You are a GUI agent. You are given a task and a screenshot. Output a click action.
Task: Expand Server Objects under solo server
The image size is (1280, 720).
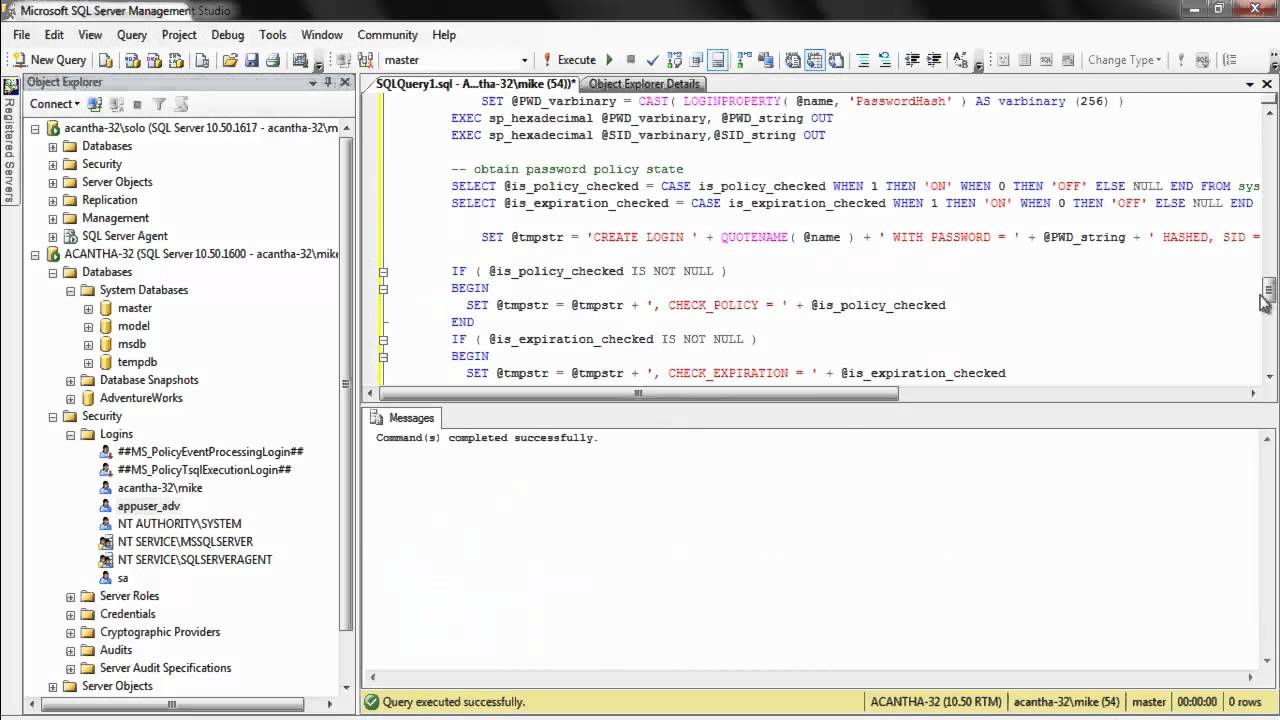tap(53, 182)
